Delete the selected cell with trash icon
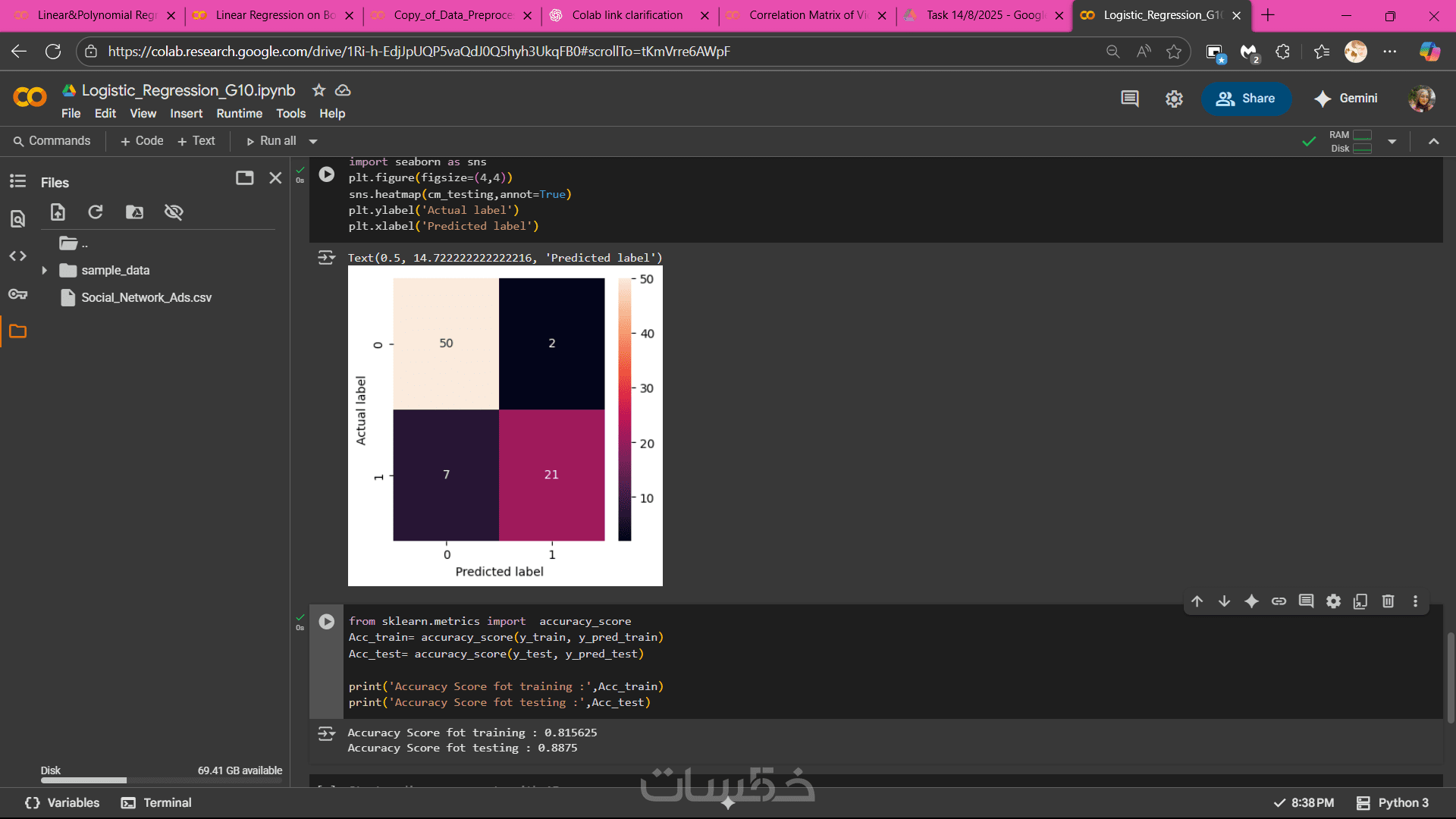 [1388, 601]
